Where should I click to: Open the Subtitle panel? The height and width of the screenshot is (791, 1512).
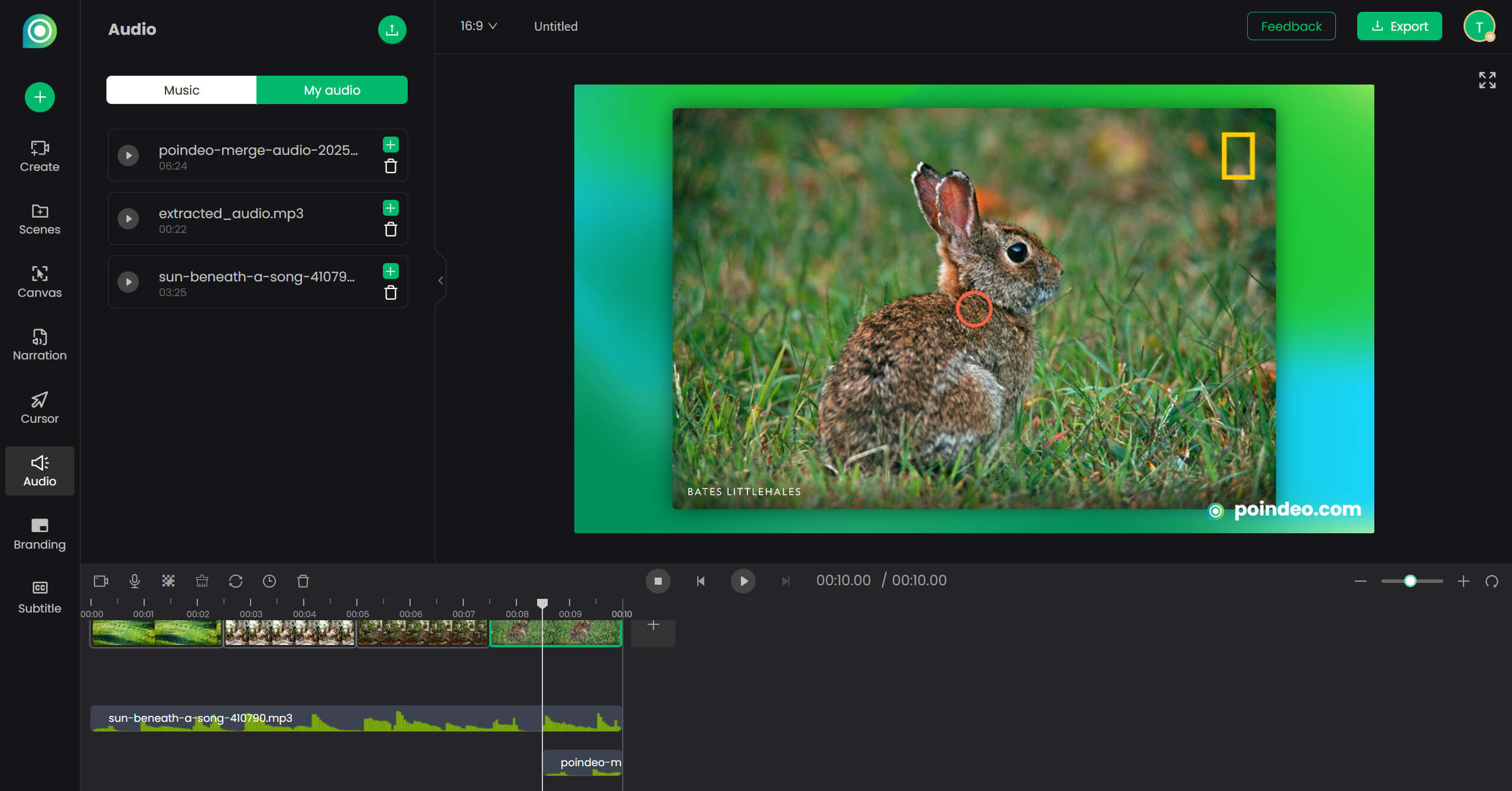39,596
